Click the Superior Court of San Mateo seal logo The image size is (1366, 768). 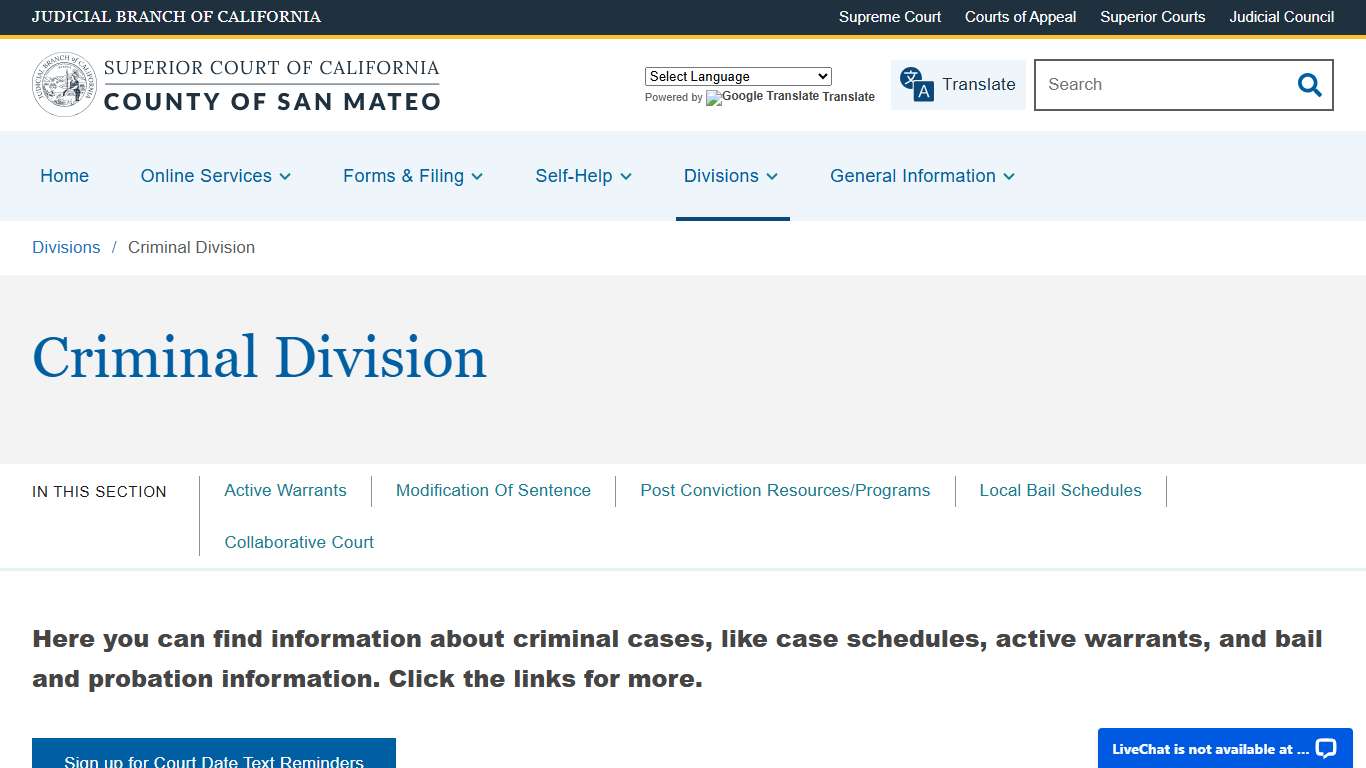pyautogui.click(x=64, y=84)
